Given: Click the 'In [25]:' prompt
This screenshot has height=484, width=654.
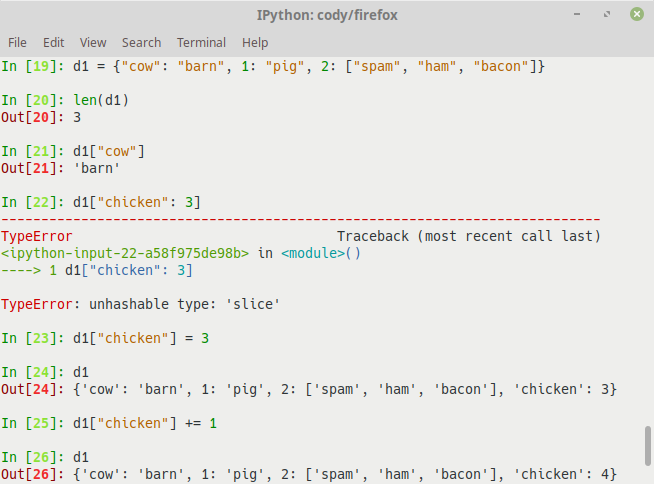Looking at the screenshot, I should point(33,423).
